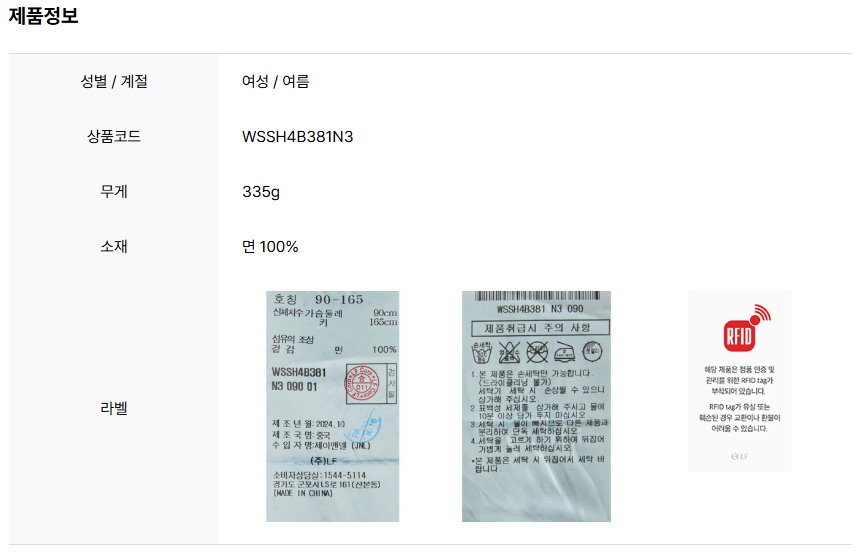Image resolution: width=862 pixels, height=552 pixels.
Task: Select the product code WSSH4B381N3 text
Action: [x=297, y=136]
